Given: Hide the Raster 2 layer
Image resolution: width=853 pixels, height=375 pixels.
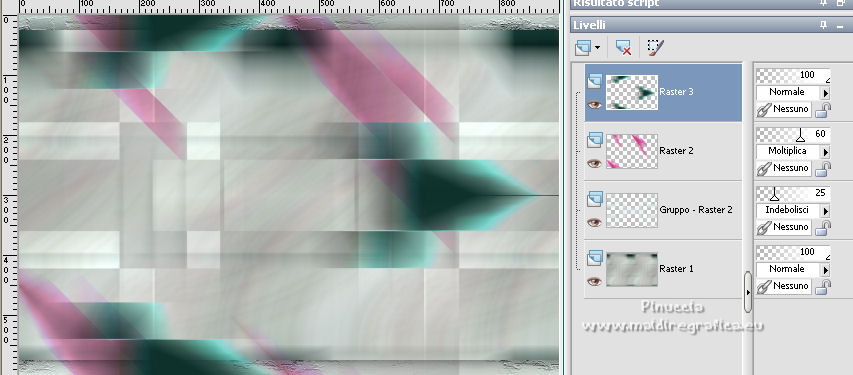Looking at the screenshot, I should tap(595, 163).
